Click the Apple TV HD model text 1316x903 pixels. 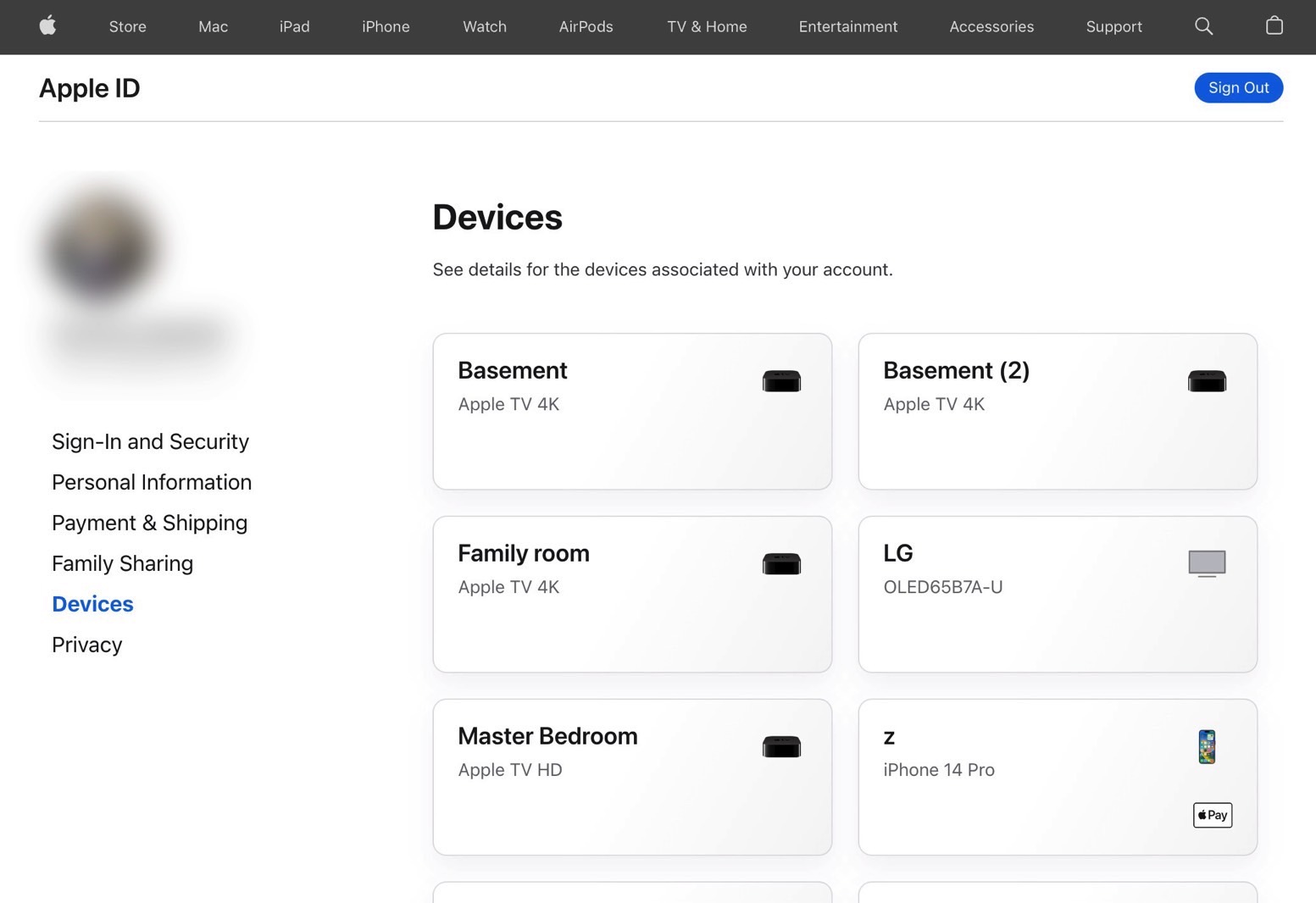pos(509,770)
